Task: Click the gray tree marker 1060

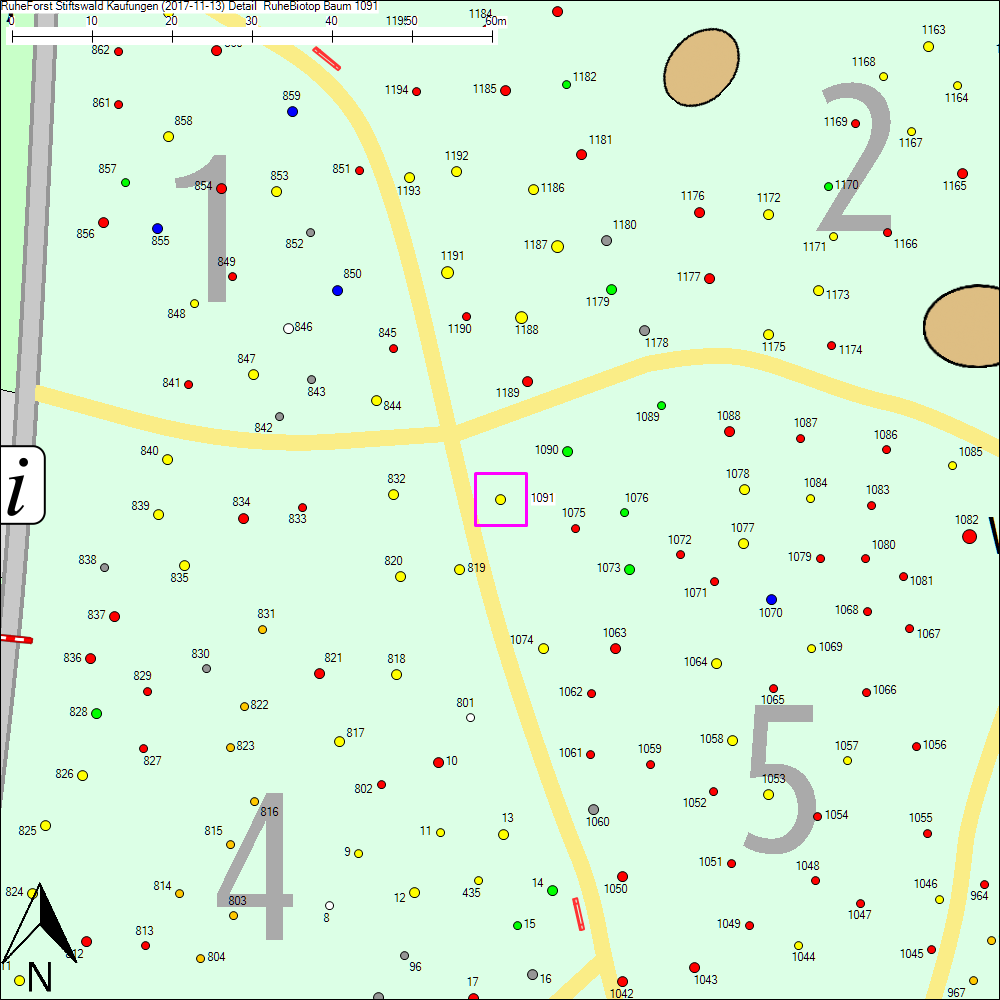Action: click(593, 809)
